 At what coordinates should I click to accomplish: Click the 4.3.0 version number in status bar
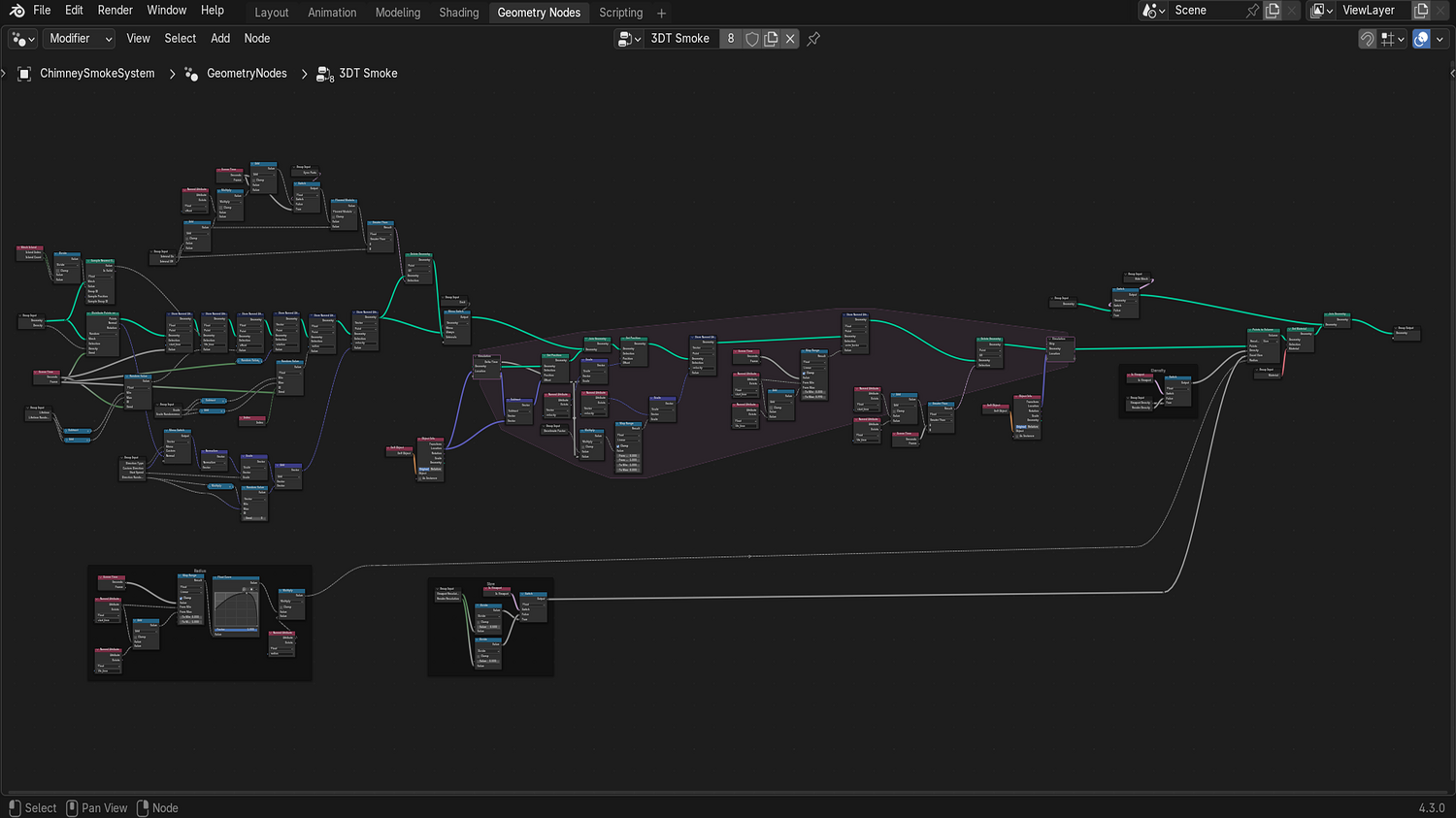click(x=1431, y=808)
